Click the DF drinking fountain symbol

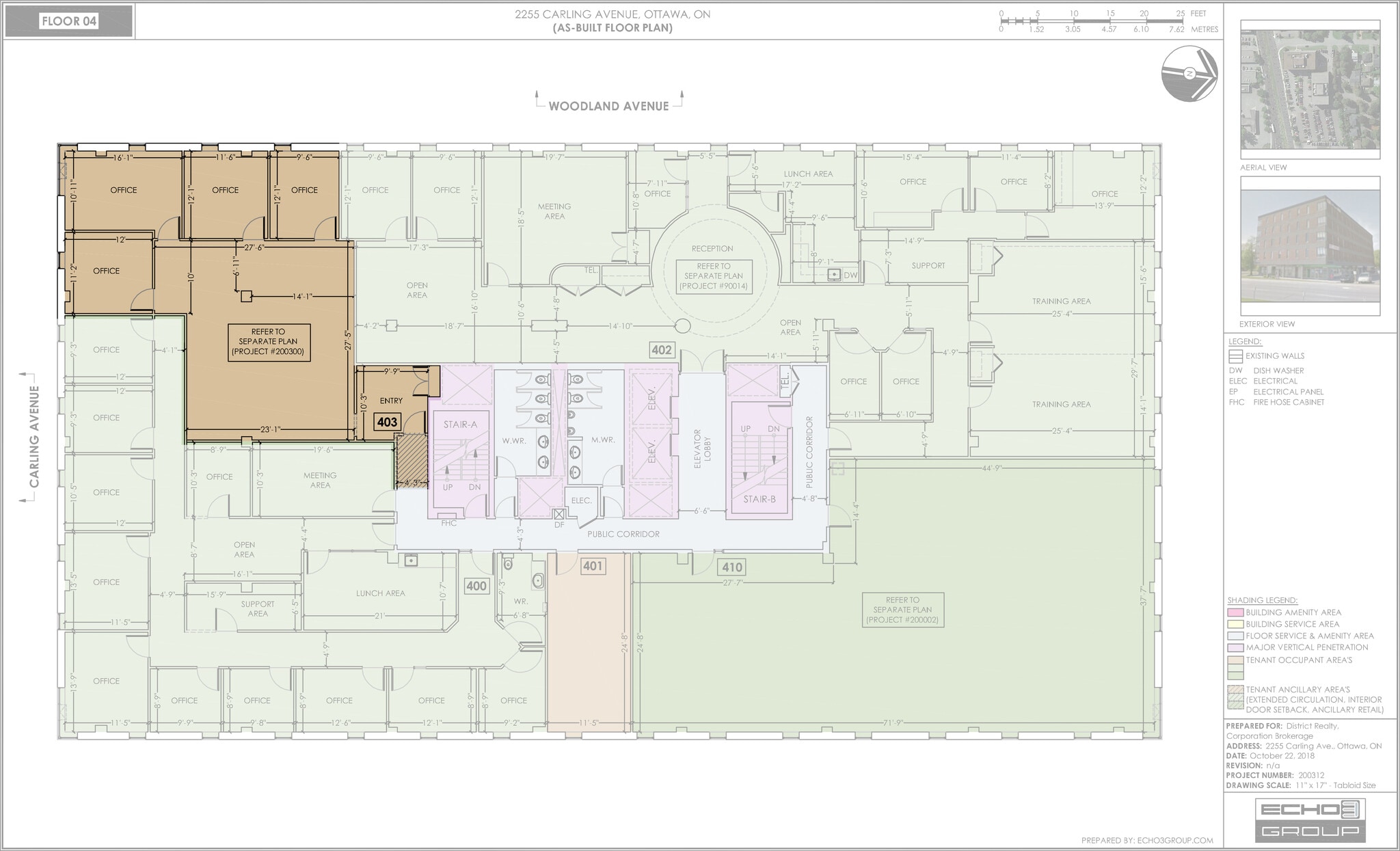559,515
